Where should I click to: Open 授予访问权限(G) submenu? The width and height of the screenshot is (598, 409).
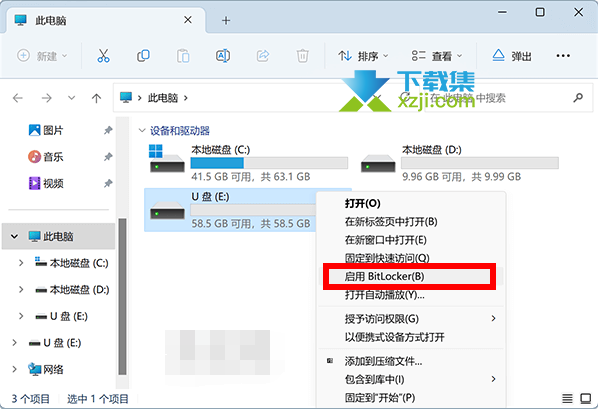[x=411, y=319]
